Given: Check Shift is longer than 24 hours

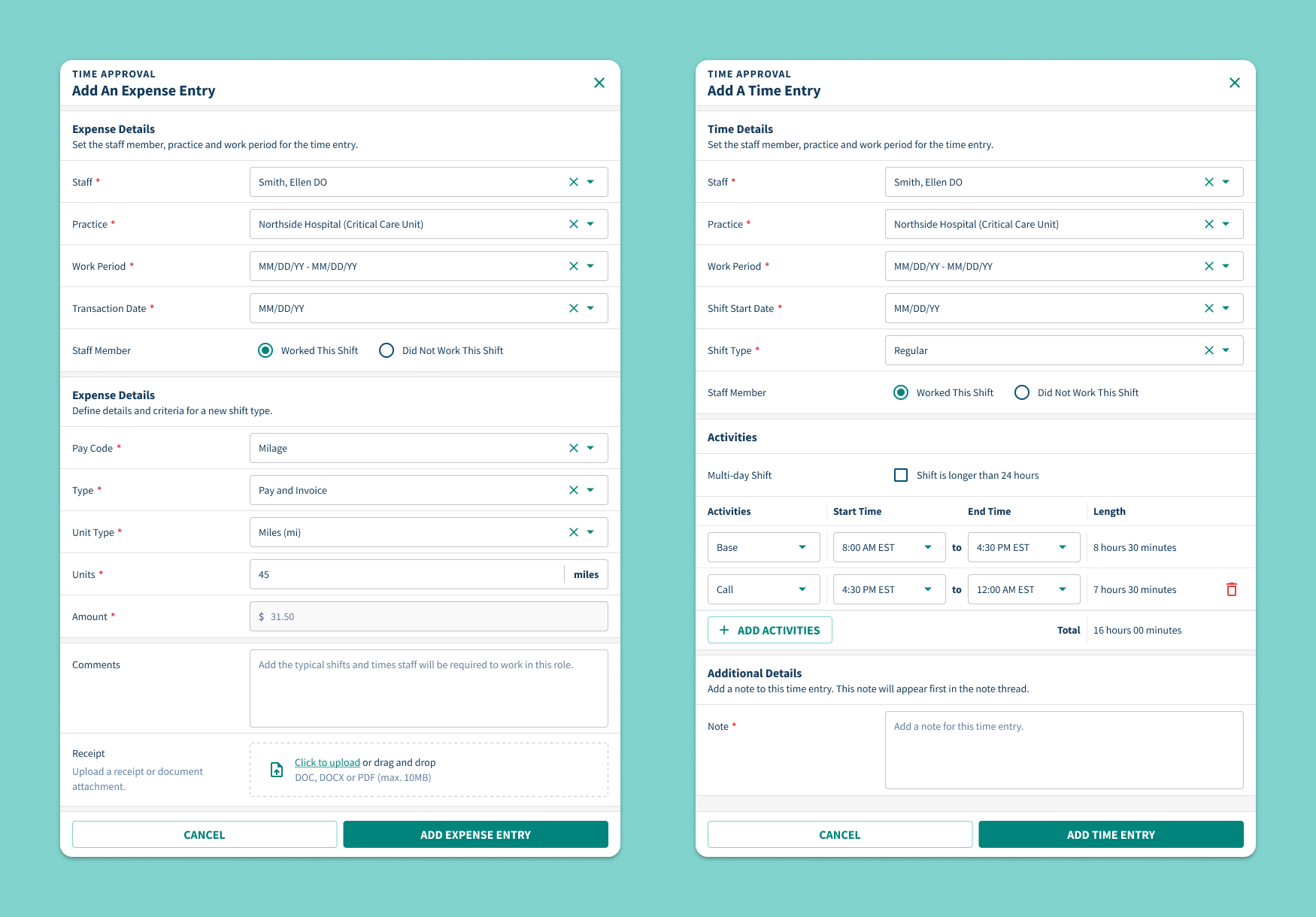Looking at the screenshot, I should 901,475.
